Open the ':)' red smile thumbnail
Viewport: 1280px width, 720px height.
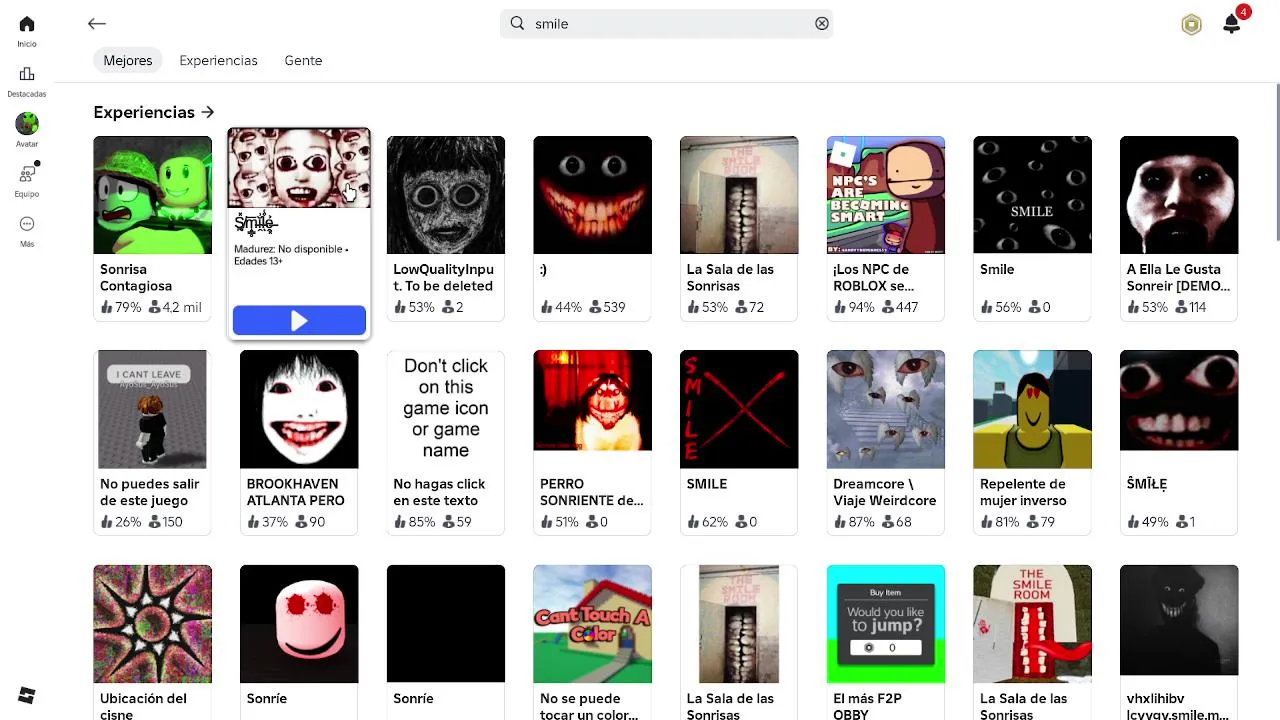593,195
